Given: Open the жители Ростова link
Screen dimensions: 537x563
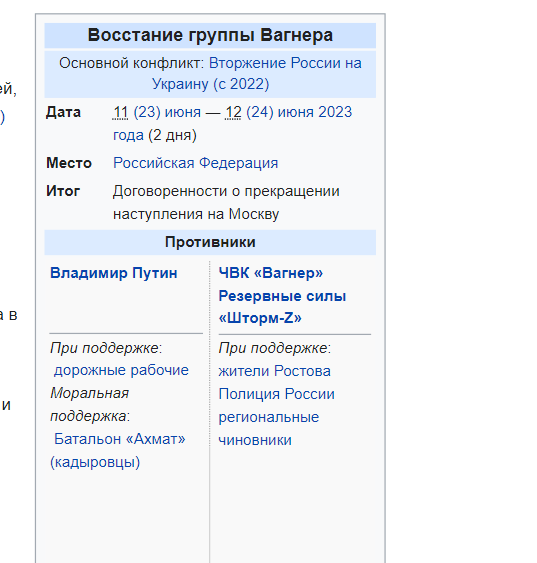Looking at the screenshot, I should 275,371.
